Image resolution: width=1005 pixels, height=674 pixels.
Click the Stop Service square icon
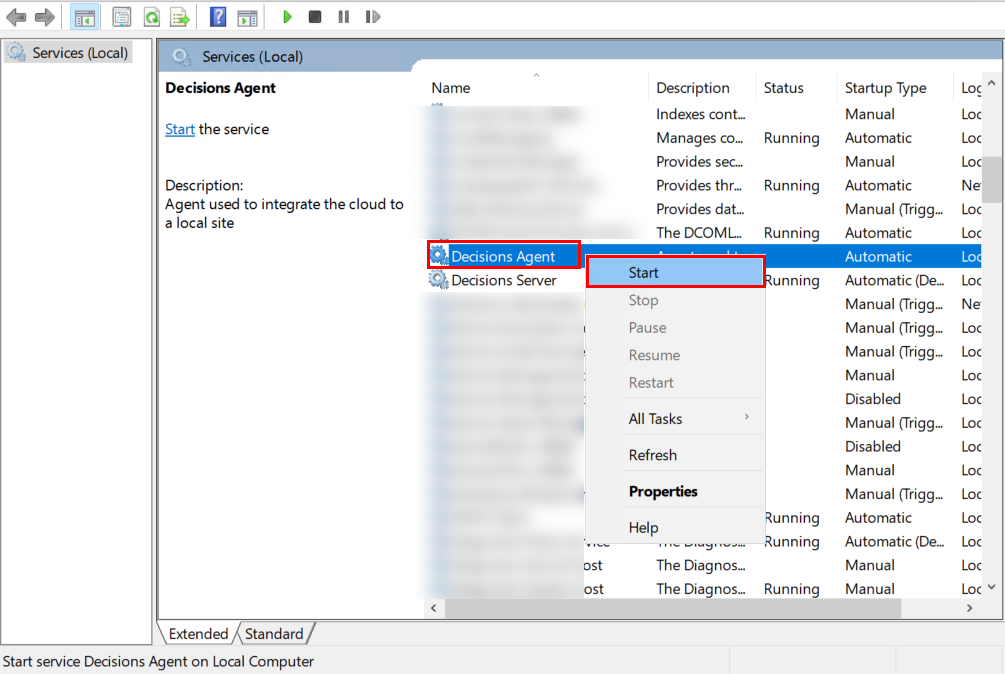click(315, 17)
